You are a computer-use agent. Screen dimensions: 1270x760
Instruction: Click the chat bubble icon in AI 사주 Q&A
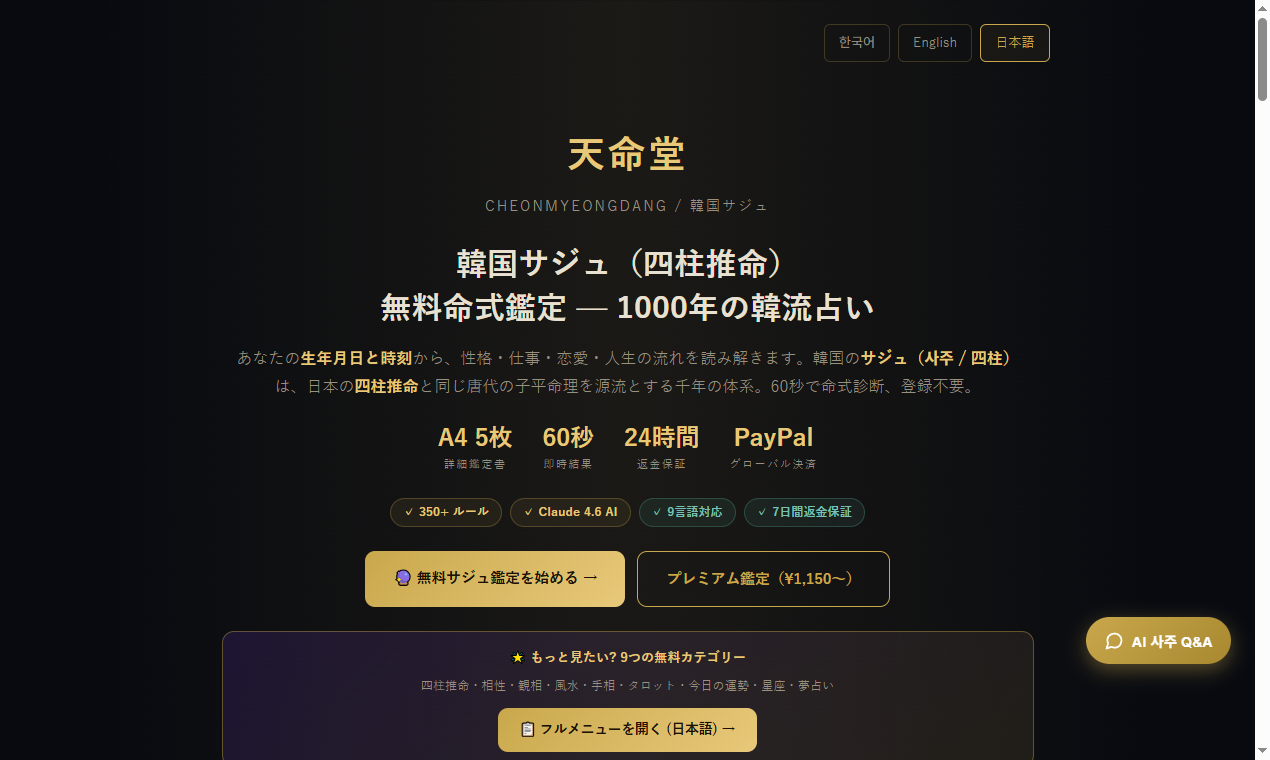pyautogui.click(x=1114, y=642)
